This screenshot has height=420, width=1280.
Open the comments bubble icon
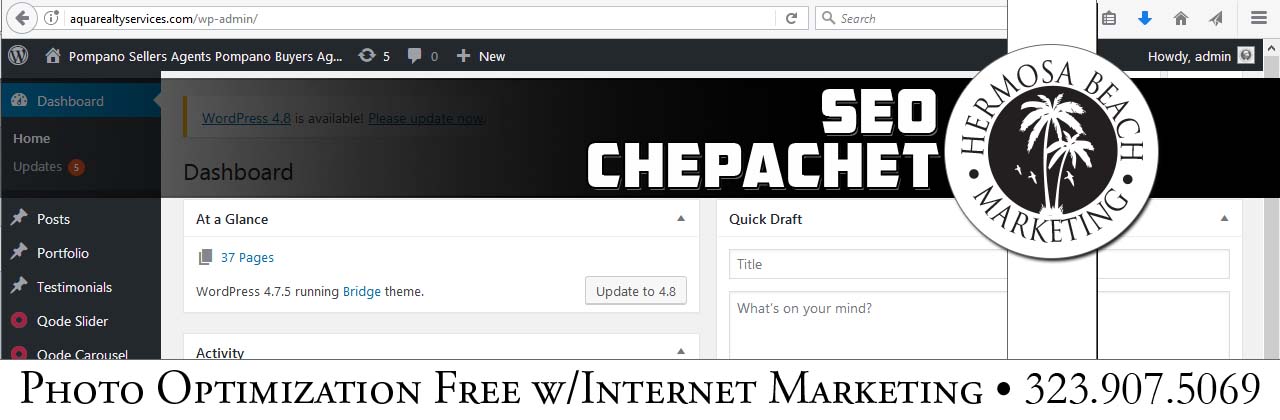point(415,57)
